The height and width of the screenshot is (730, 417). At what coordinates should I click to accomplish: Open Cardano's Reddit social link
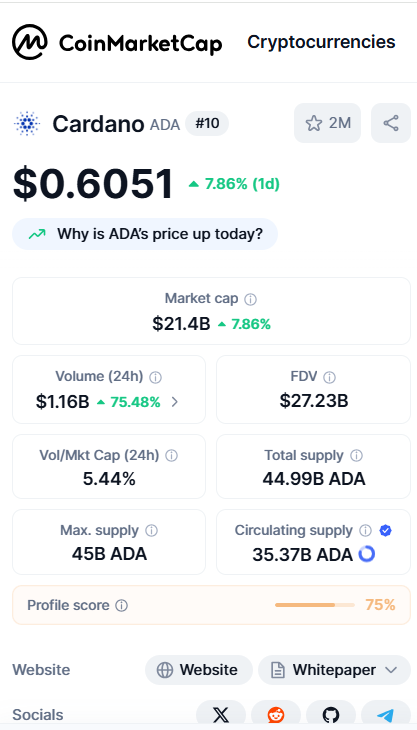point(276,715)
